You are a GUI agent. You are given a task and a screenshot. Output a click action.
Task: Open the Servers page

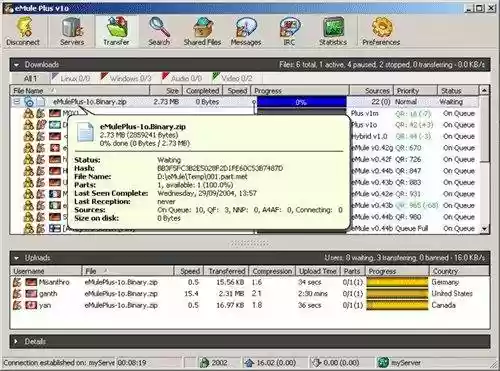(x=72, y=32)
